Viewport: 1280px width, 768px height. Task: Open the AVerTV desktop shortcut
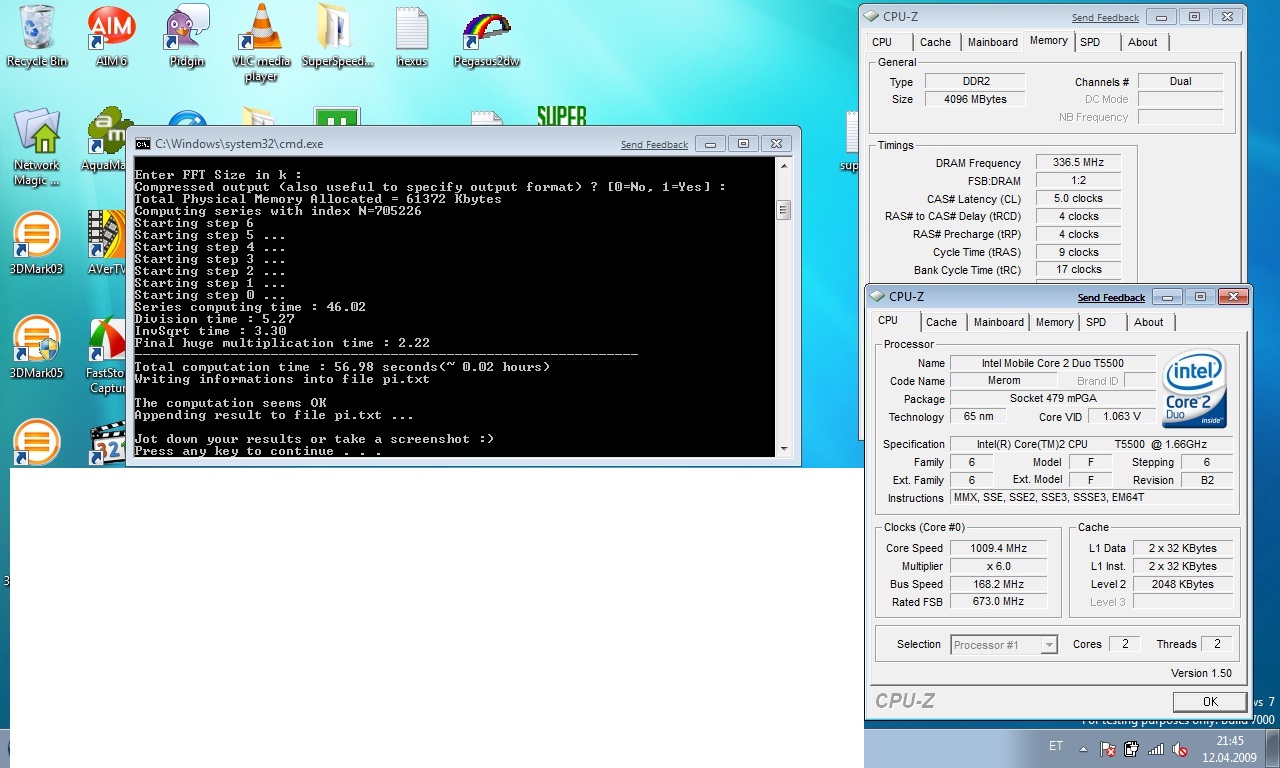tap(104, 244)
